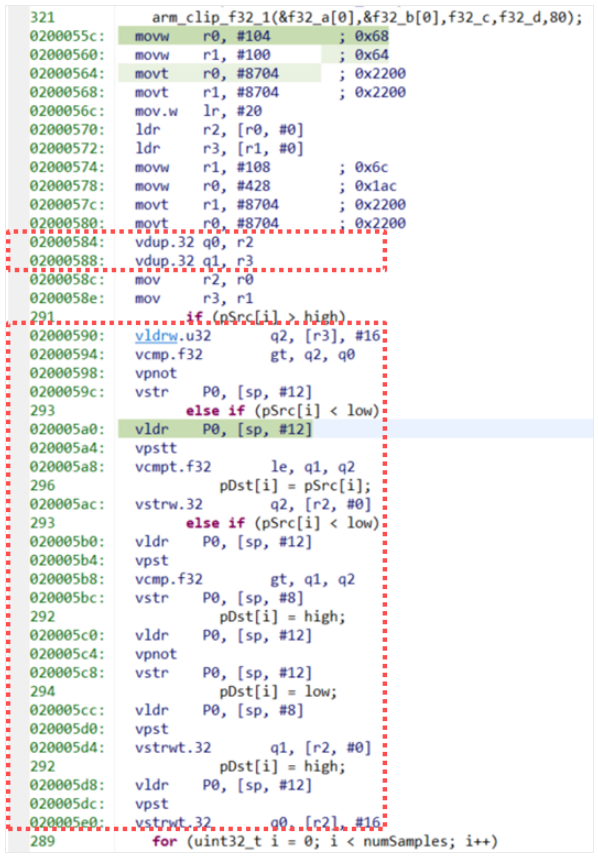Click the movw r1, #108 instruction
Viewport: 598px width, 857px height.
coord(261,167)
